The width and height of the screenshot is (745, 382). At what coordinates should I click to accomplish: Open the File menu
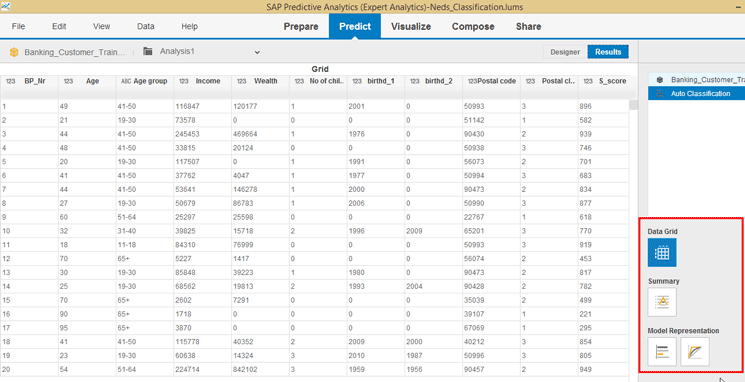click(x=18, y=27)
